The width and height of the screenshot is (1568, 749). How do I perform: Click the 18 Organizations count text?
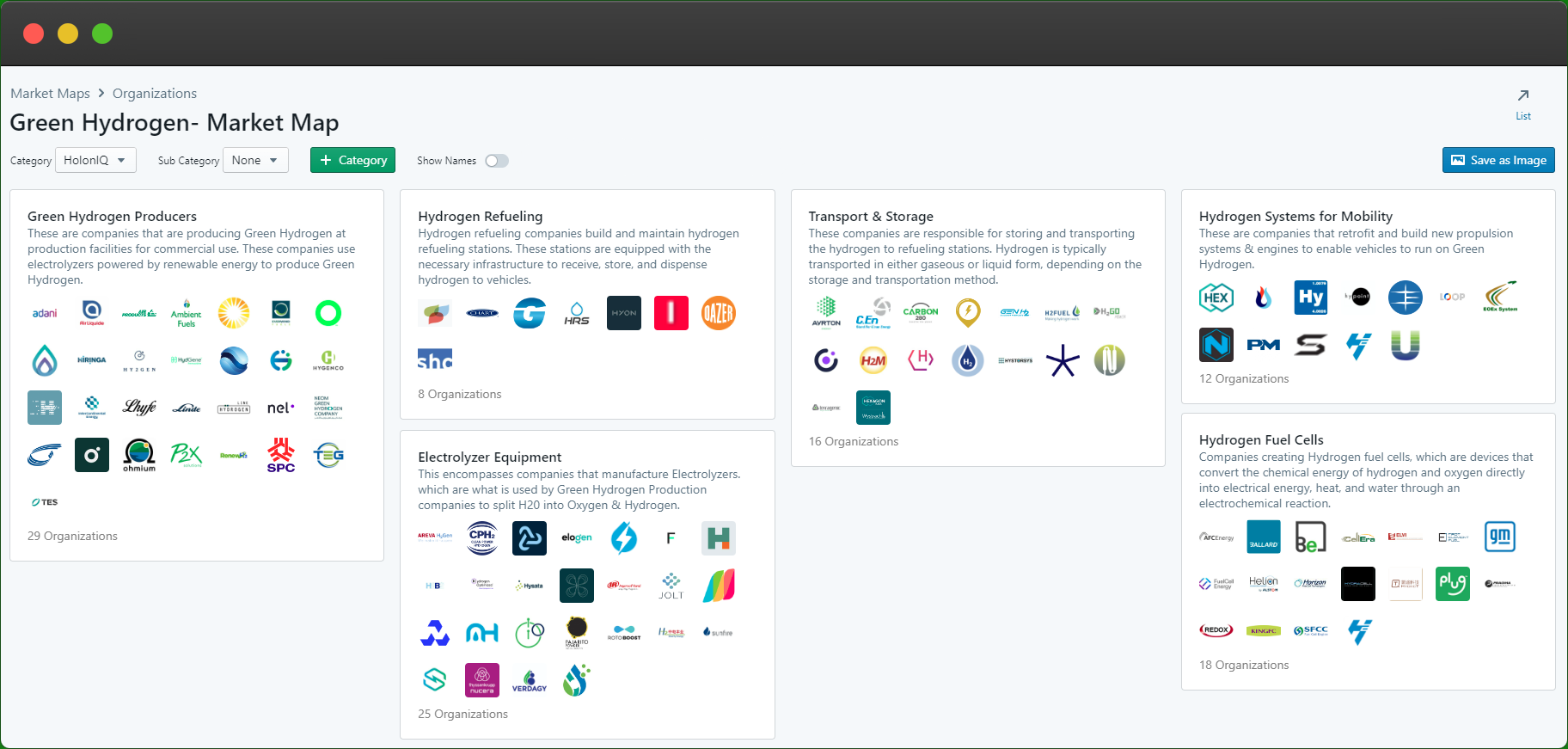click(x=1244, y=665)
